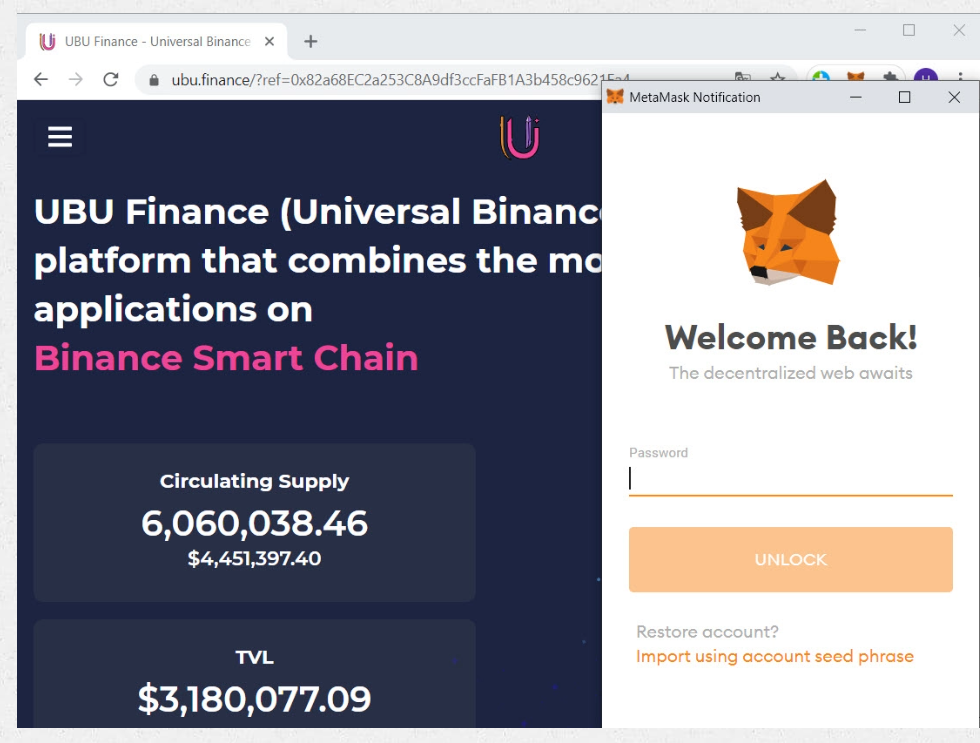Screen dimensions: 980x743
Task: Open the hamburger navigation menu
Action: pos(60,137)
